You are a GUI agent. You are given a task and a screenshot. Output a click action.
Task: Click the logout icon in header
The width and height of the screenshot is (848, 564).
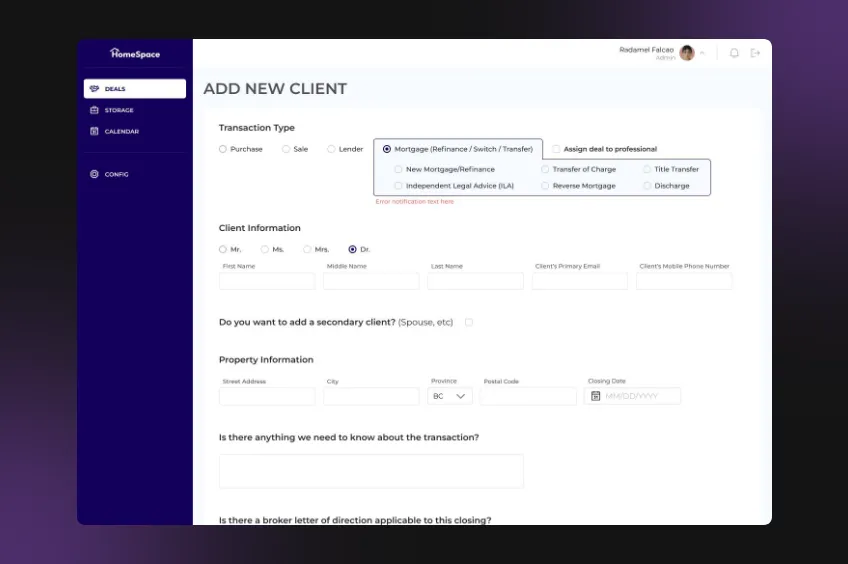[x=755, y=53]
